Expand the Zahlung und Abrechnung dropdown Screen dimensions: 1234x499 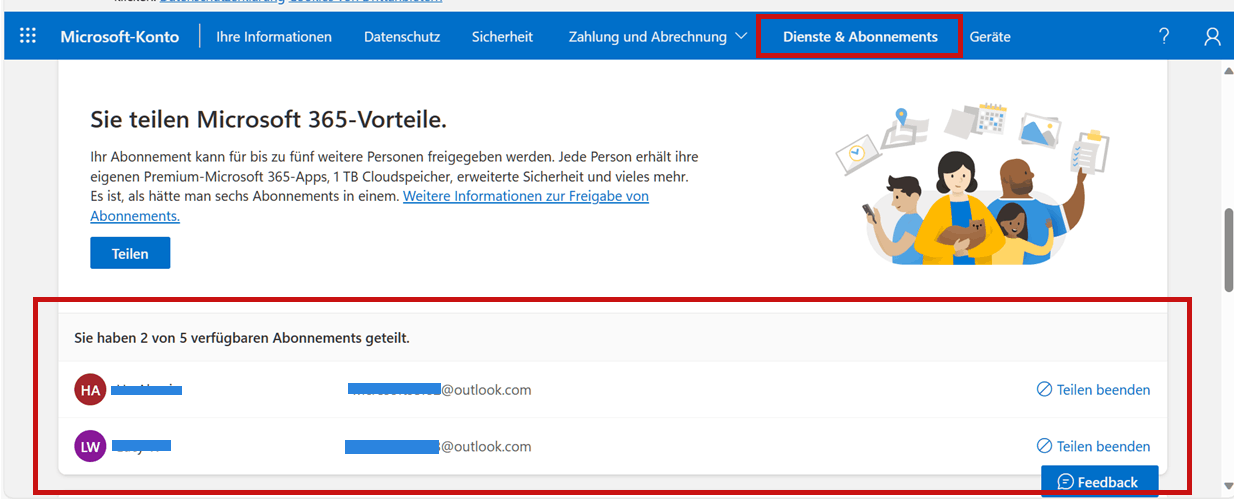[x=658, y=37]
